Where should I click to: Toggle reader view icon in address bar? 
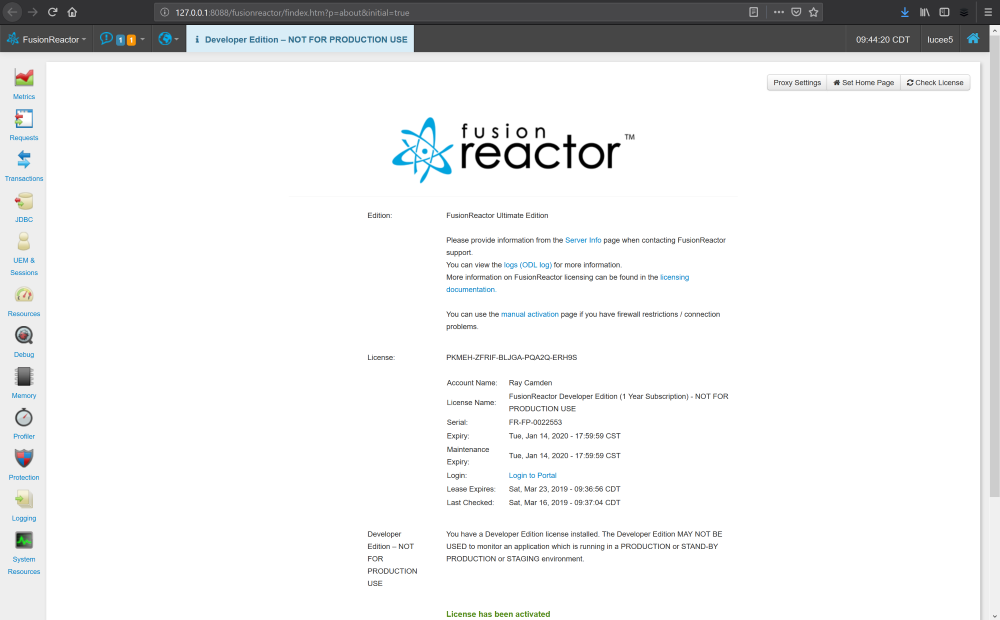(x=753, y=12)
